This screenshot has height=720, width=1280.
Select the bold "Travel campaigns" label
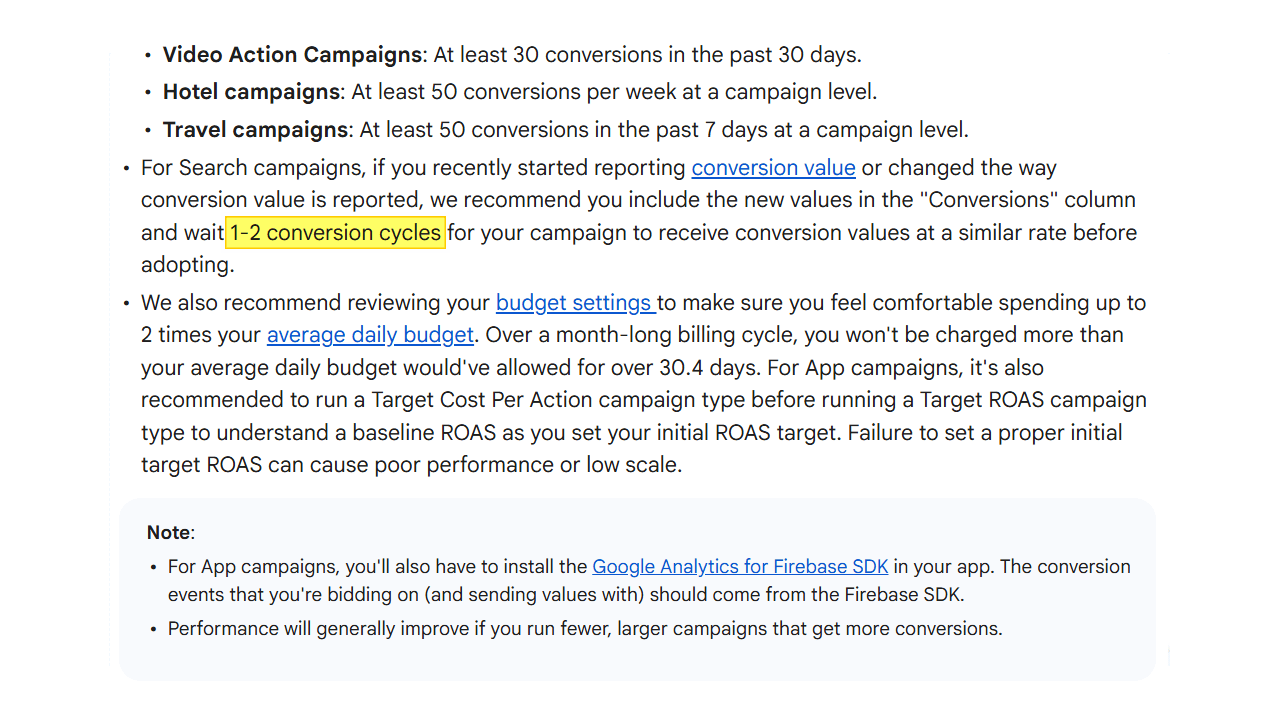click(x=255, y=130)
